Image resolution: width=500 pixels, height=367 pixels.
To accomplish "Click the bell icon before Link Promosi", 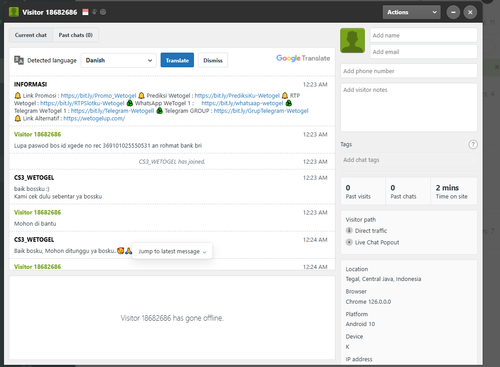I will [x=18, y=96].
